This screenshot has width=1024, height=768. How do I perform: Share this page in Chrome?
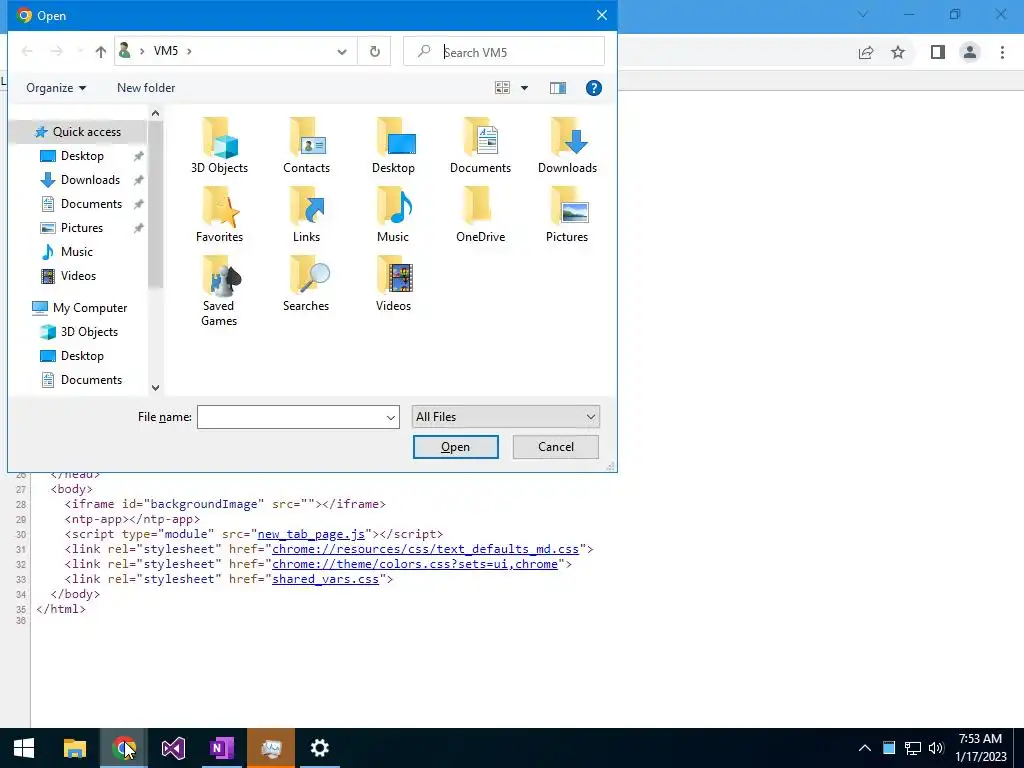[x=866, y=52]
